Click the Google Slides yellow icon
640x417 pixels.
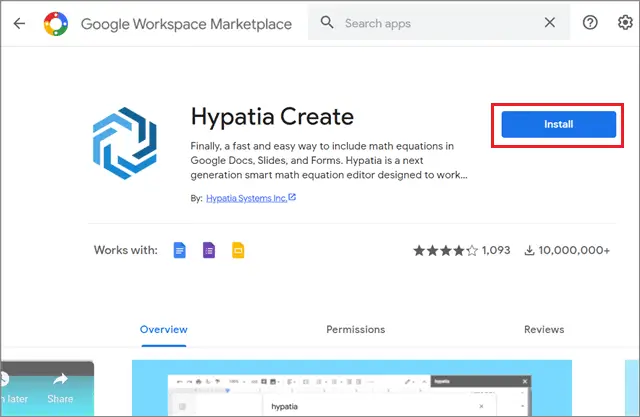pyautogui.click(x=238, y=250)
